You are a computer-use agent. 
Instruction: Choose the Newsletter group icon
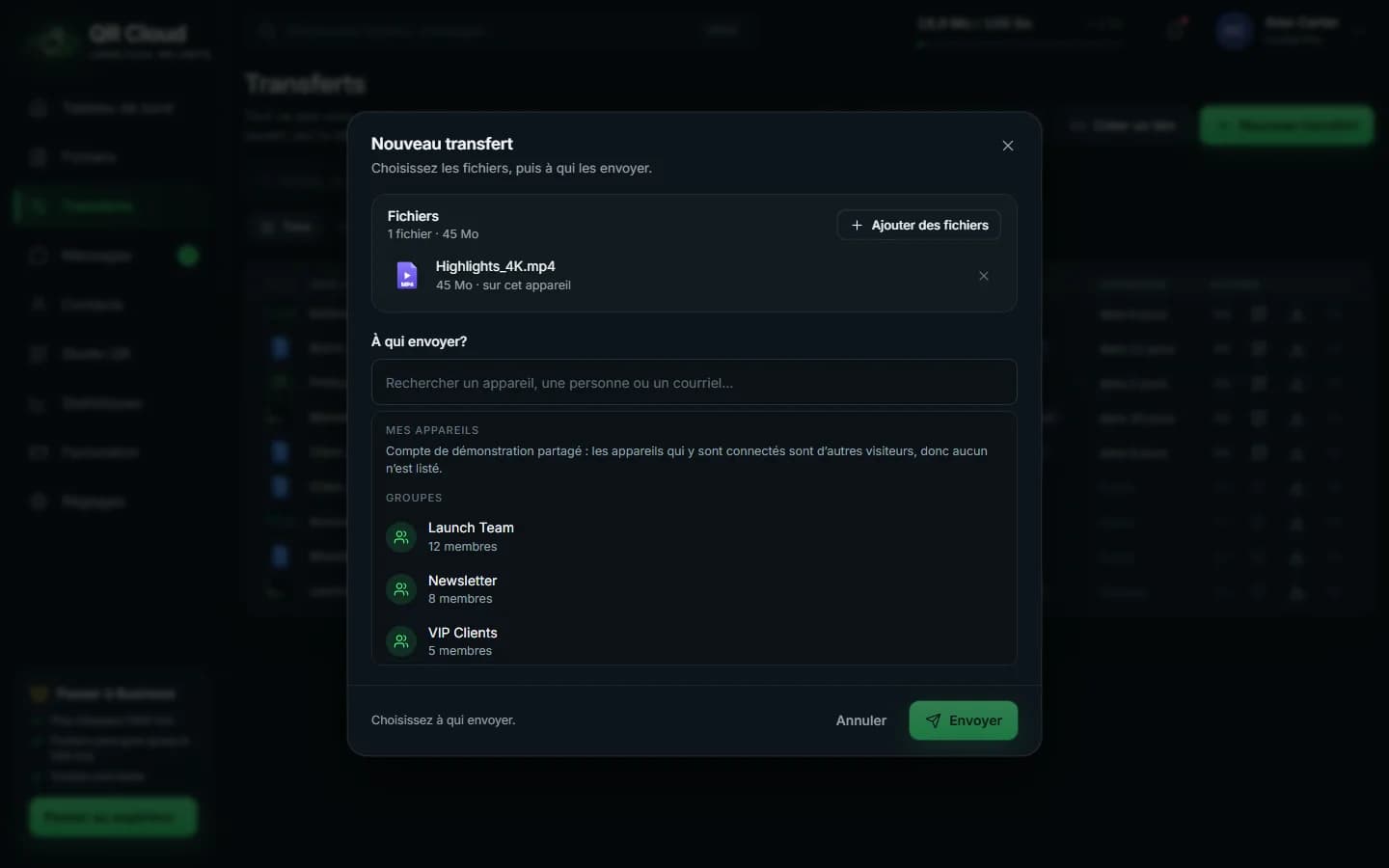[401, 589]
